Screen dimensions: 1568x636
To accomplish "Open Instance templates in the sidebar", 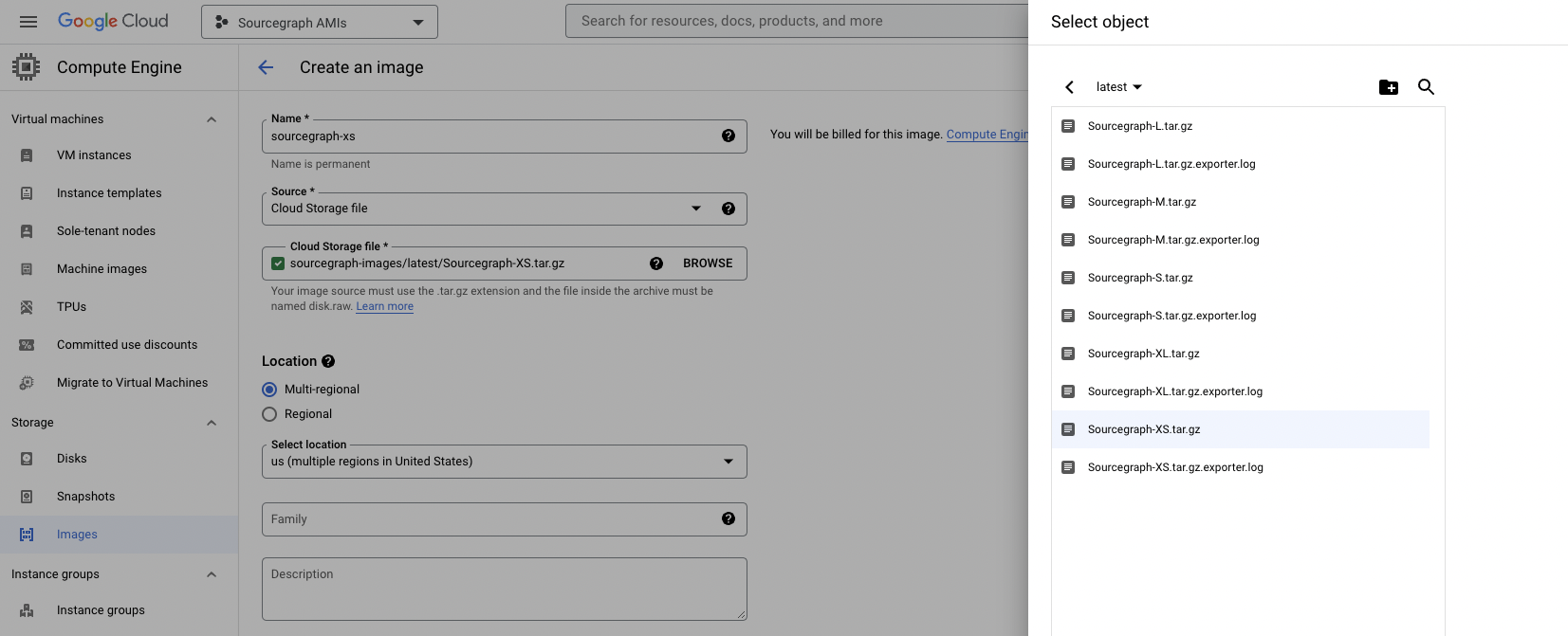I will (x=120, y=193).
